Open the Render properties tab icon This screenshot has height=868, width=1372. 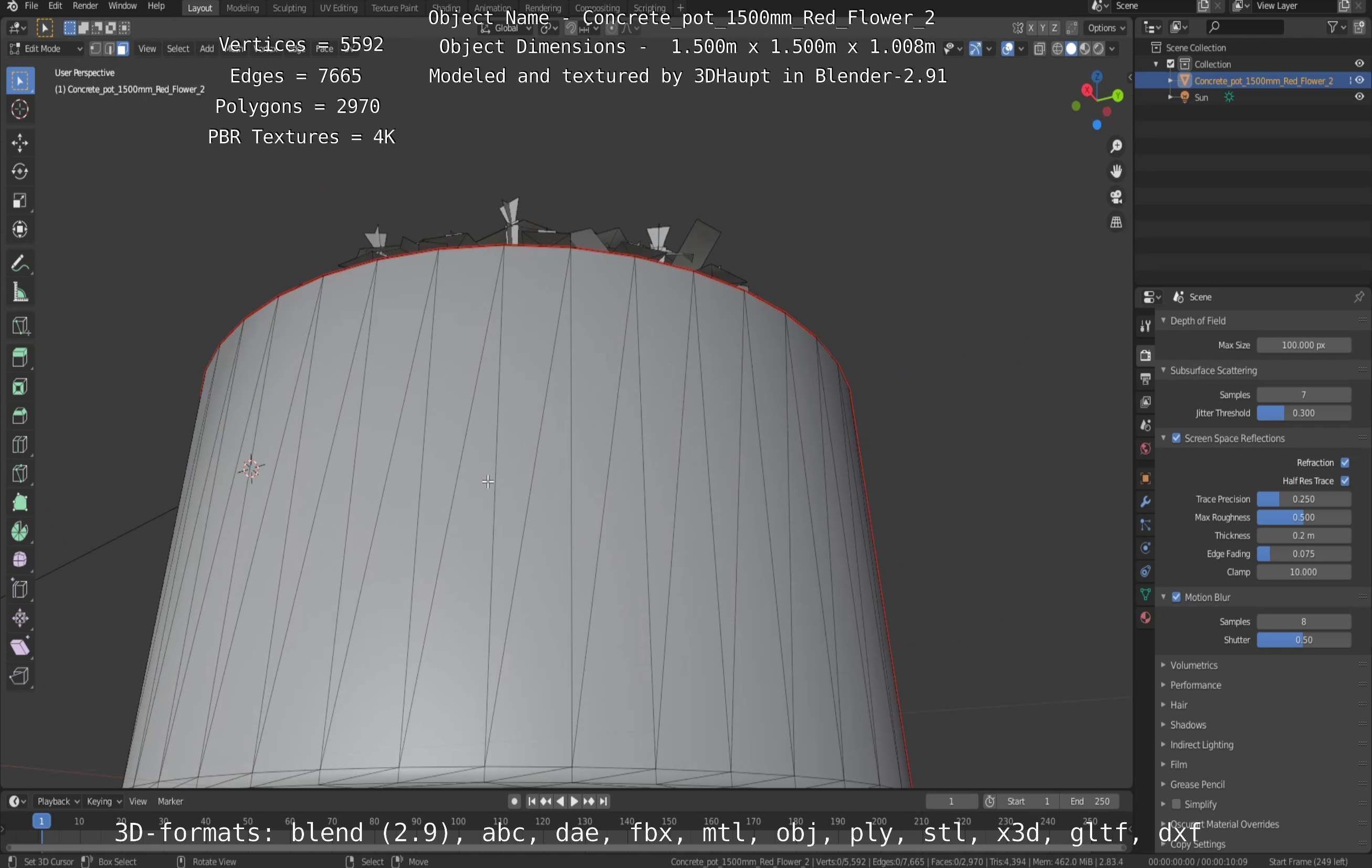pyautogui.click(x=1145, y=355)
